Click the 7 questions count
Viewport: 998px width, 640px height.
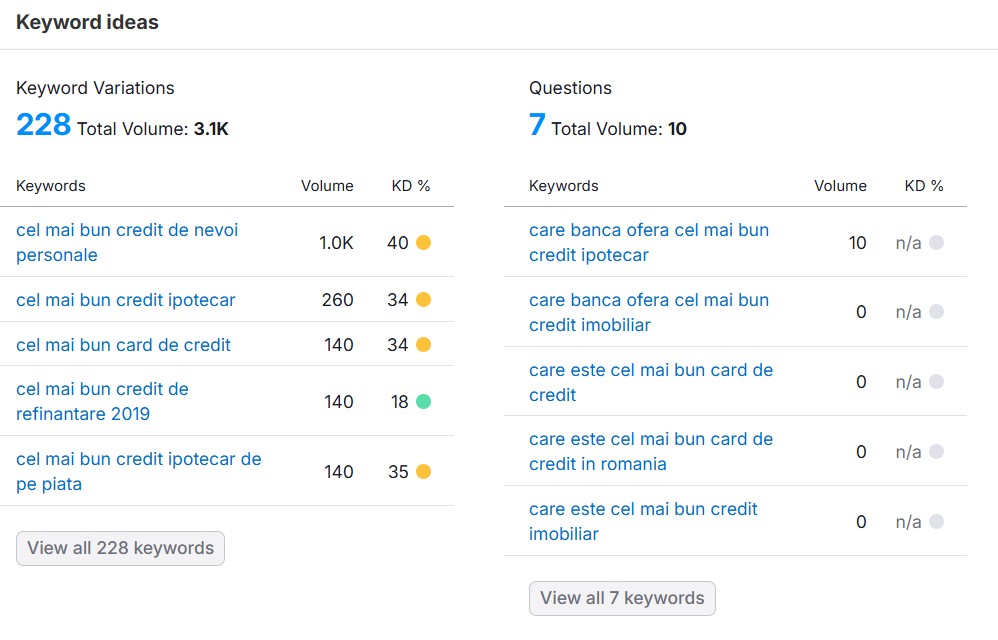pos(537,125)
